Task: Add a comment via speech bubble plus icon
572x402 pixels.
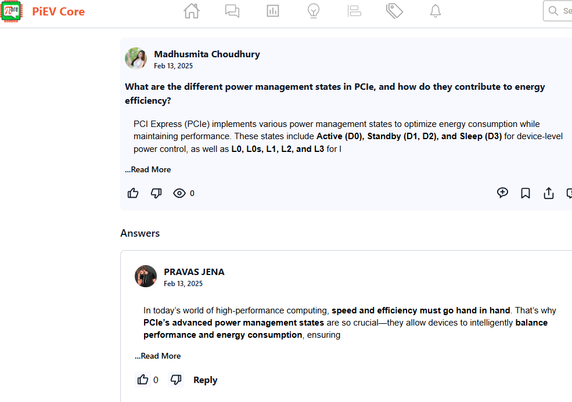Action: pos(502,193)
